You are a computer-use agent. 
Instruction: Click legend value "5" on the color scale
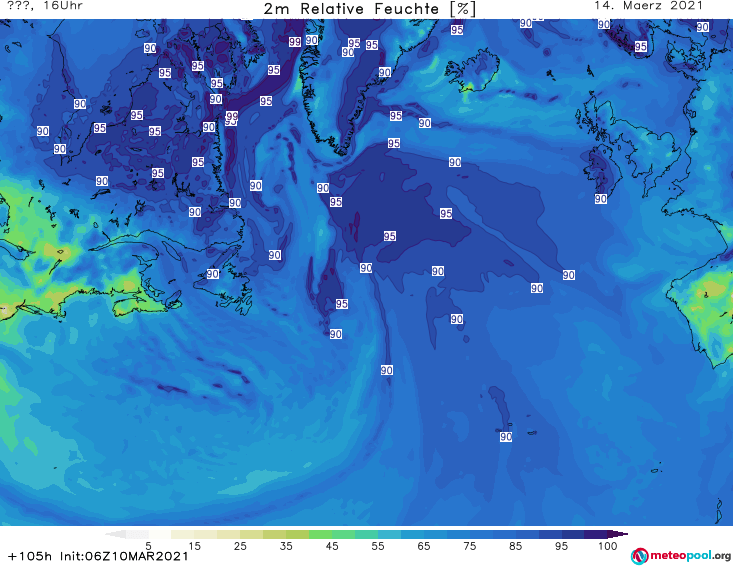click(x=148, y=546)
